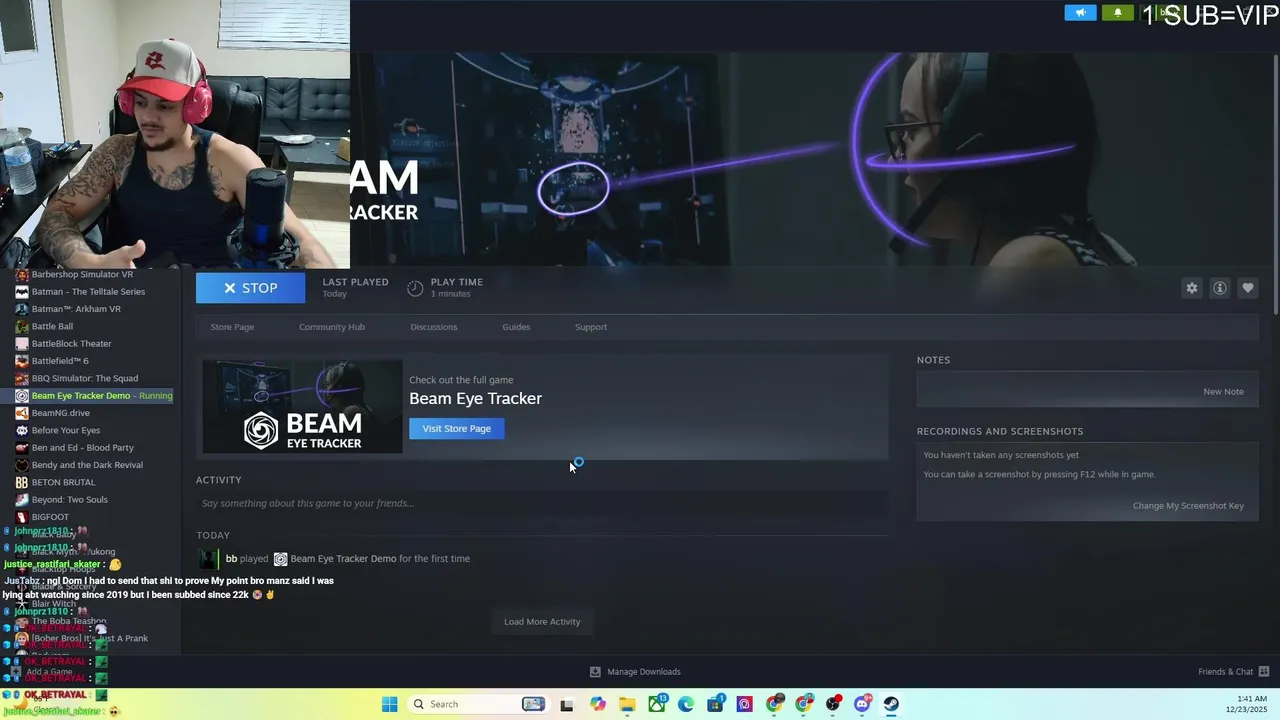Open the Guides tab
Screen dimensions: 1280x720
[x=516, y=327]
